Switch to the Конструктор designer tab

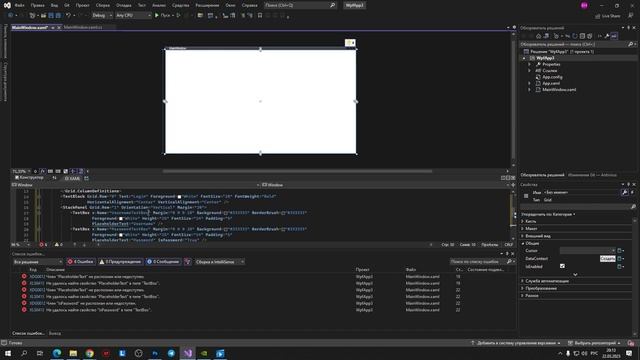coord(29,178)
